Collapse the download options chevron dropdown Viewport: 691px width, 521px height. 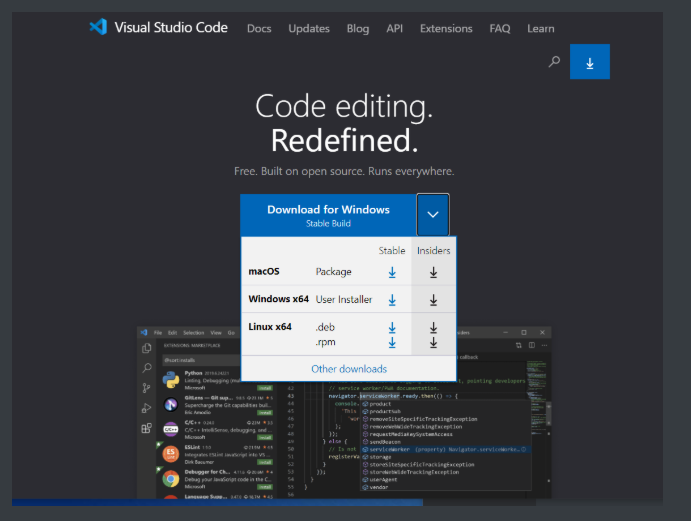[x=433, y=215]
